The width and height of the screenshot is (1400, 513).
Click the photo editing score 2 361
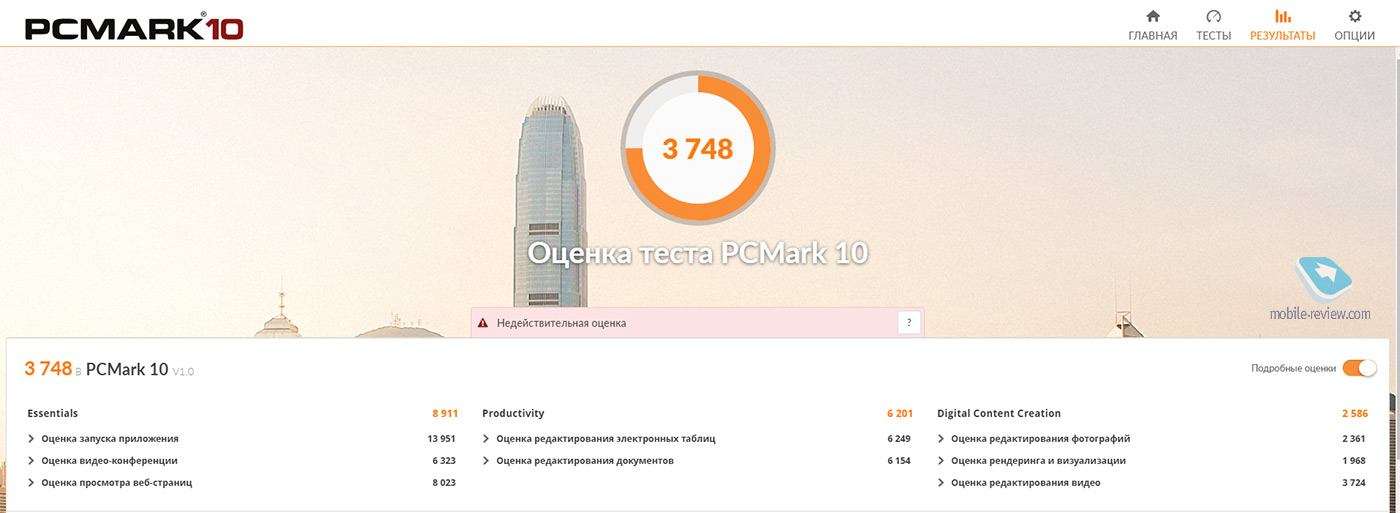[x=1355, y=438]
